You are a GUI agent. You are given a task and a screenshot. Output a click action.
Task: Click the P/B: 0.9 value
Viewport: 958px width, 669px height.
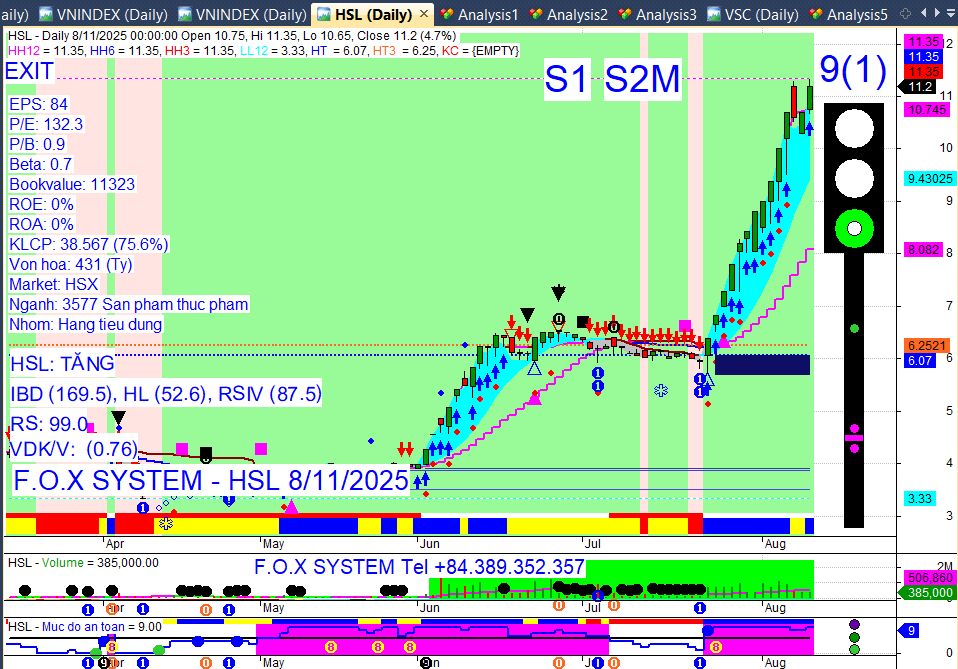pyautogui.click(x=37, y=144)
